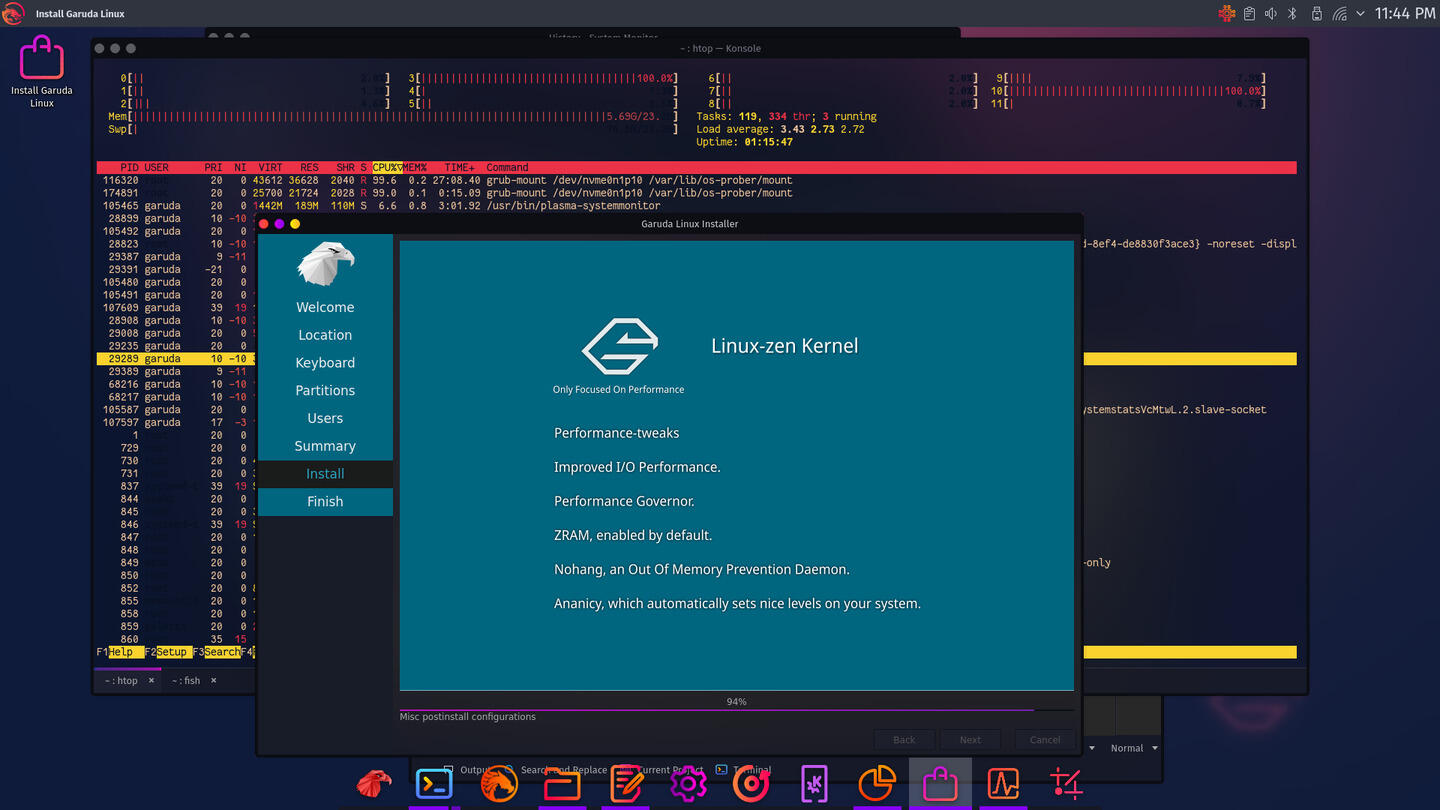The image size is (1440, 810).
Task: Open the pie chart dock icon
Action: (877, 784)
